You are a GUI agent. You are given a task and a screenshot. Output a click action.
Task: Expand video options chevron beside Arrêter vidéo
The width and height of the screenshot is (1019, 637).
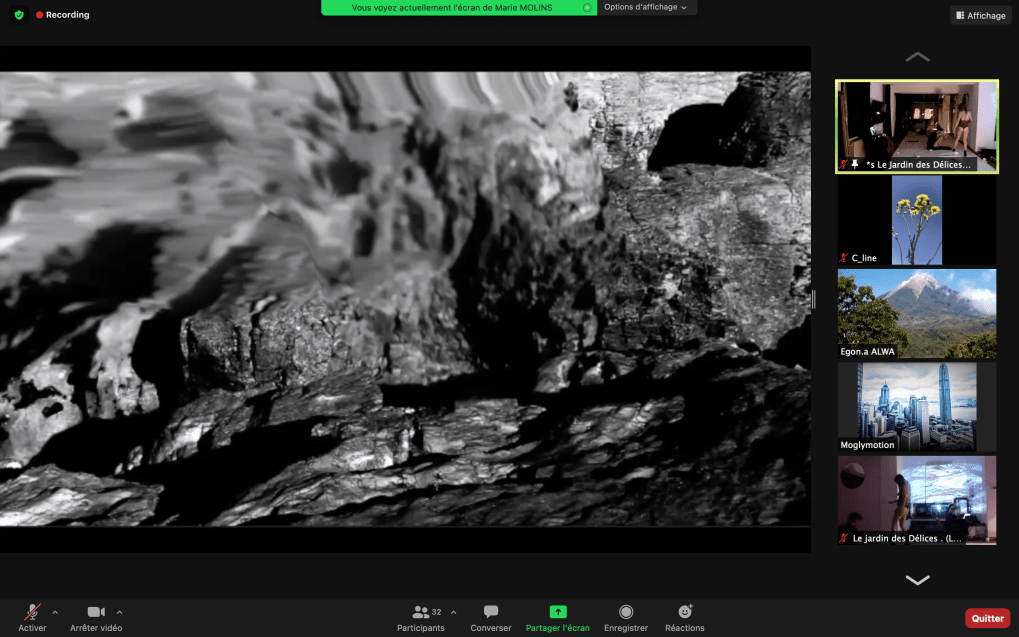[x=120, y=612]
